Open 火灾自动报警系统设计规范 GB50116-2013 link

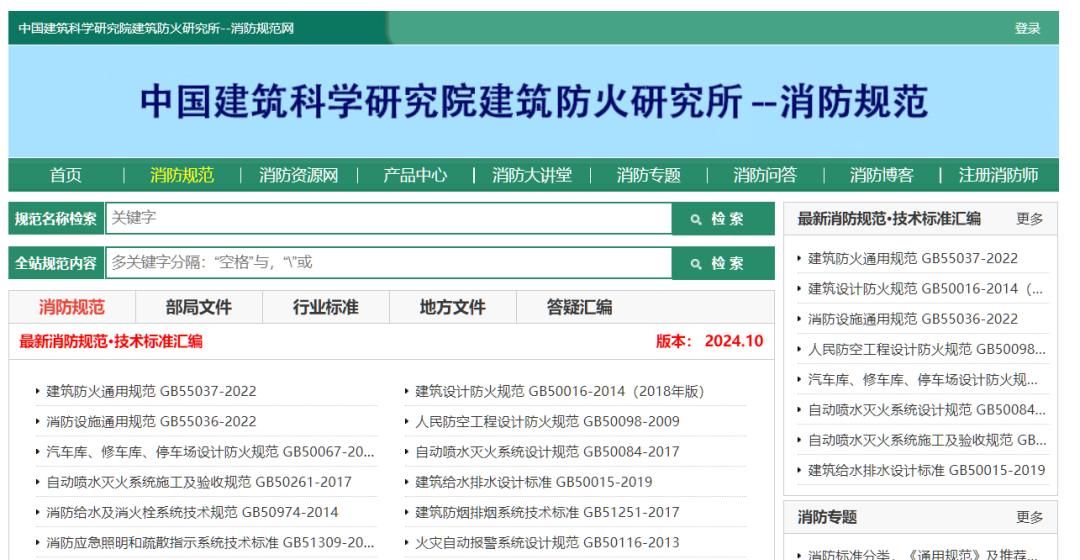547,543
